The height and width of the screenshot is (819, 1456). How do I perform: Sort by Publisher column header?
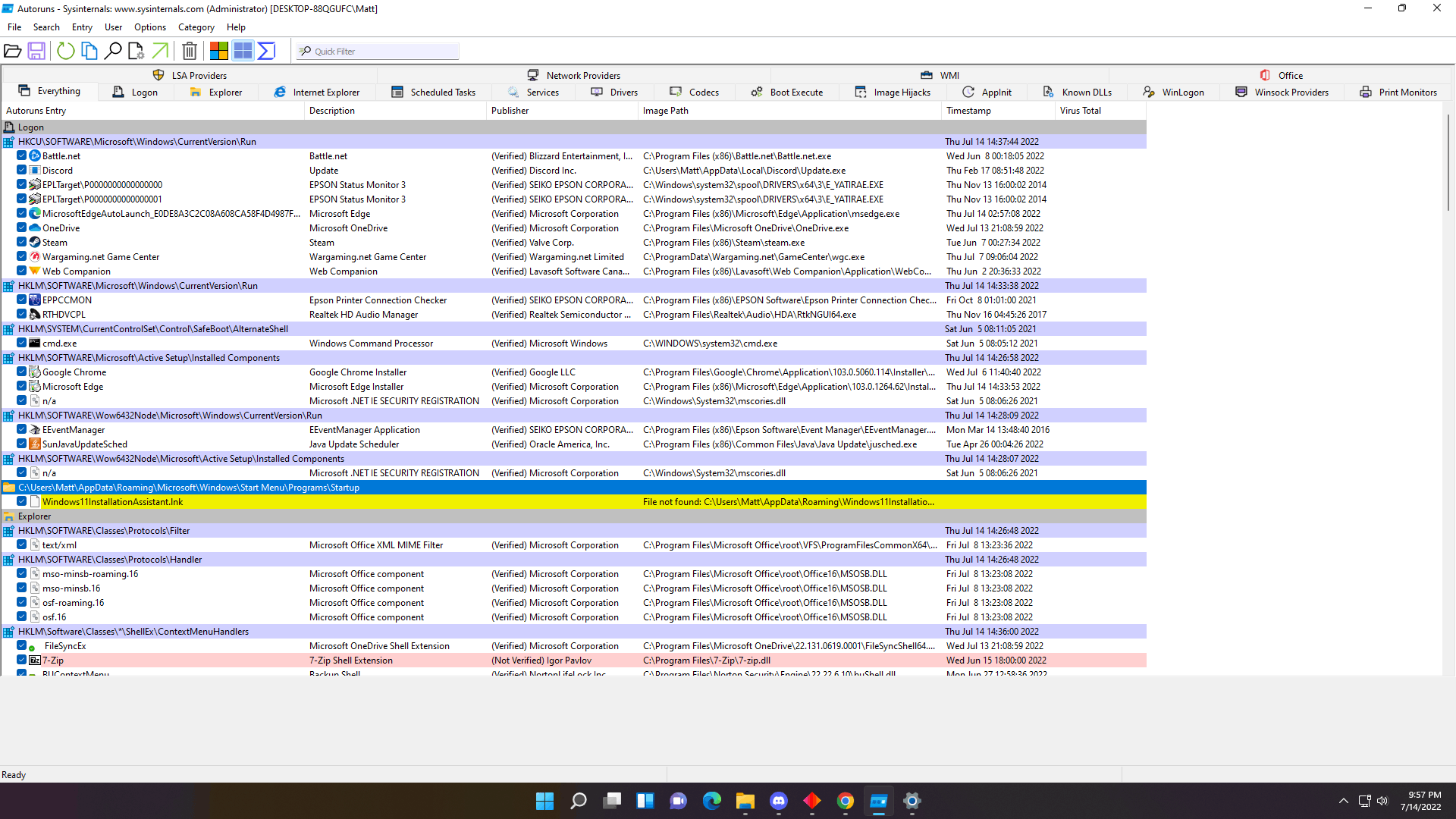point(510,110)
